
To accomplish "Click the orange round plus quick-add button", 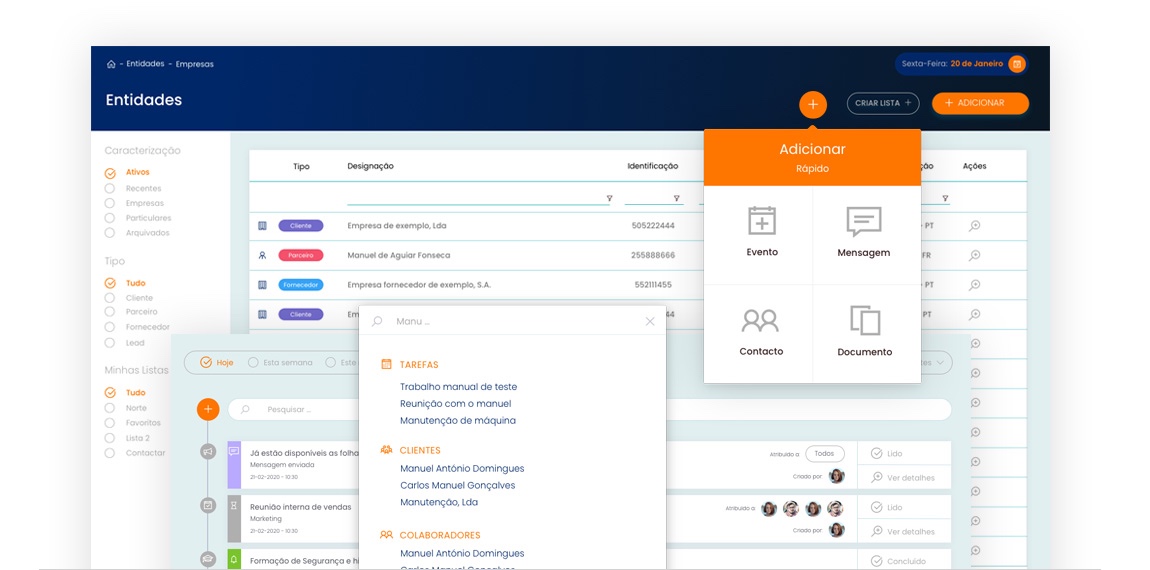I will (813, 104).
